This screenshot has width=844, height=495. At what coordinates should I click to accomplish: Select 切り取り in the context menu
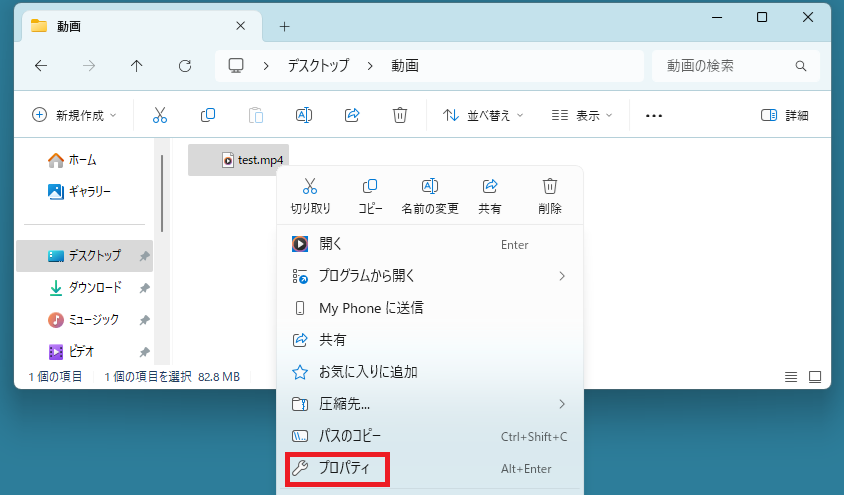point(310,196)
